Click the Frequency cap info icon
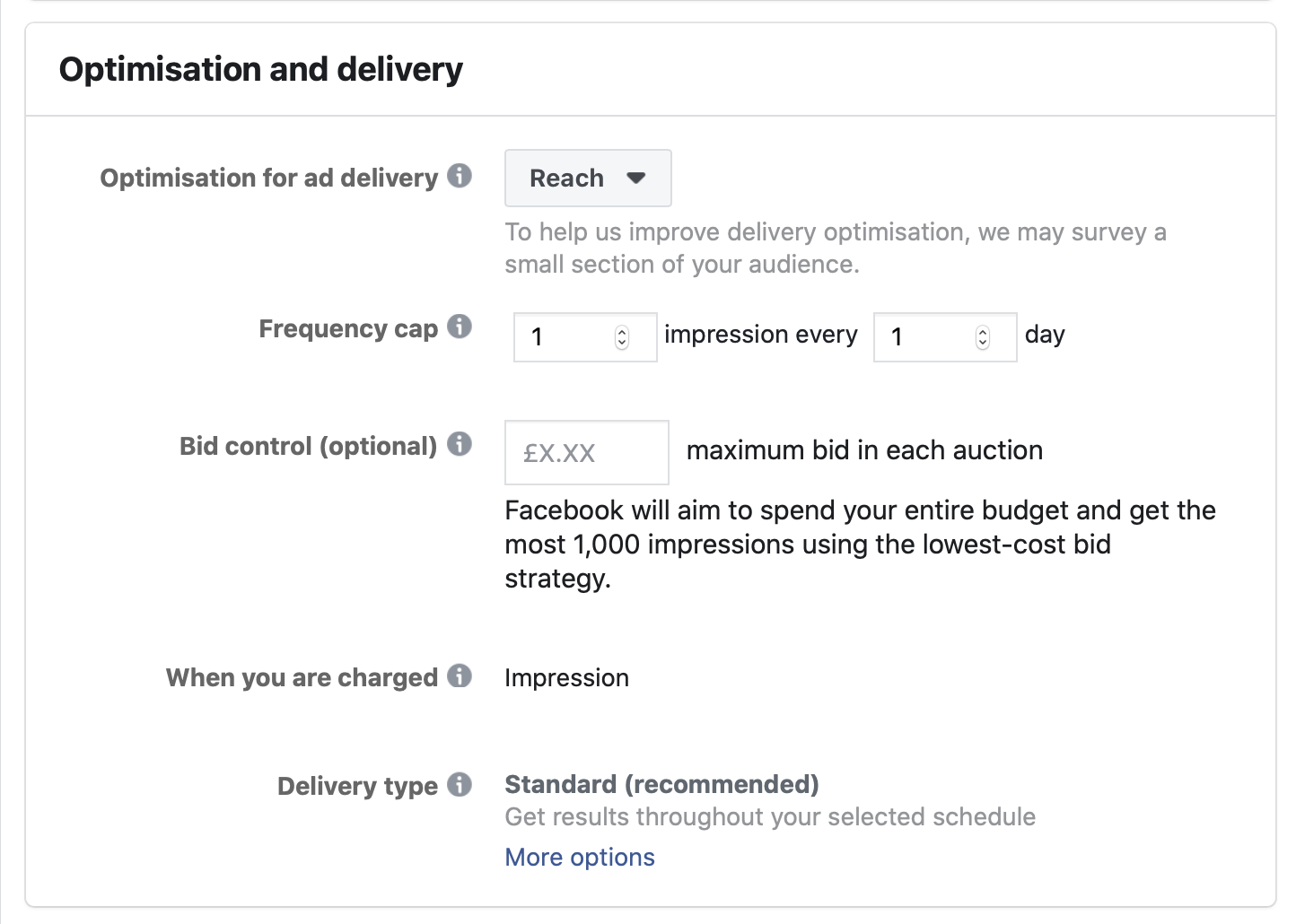This screenshot has height=924, width=1296. 460,327
